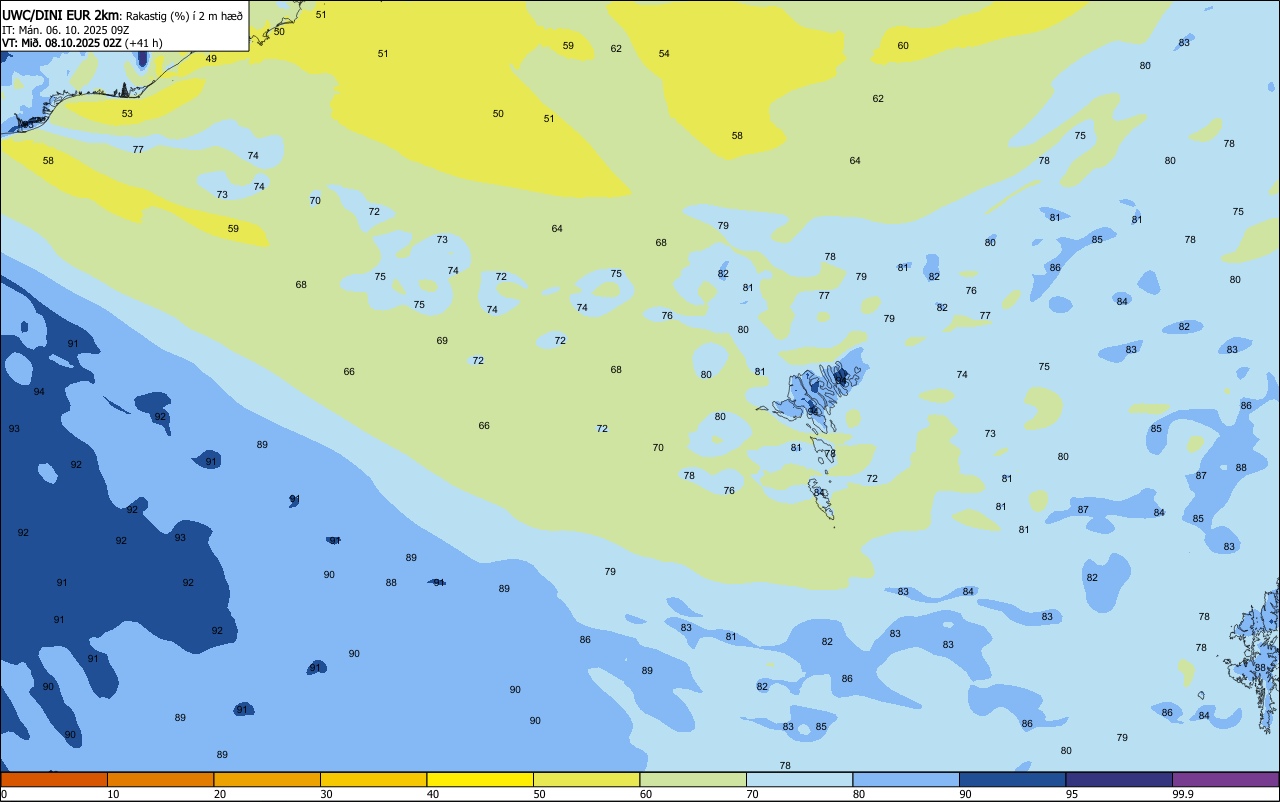Screen dimensions: 1280x802
Task: Click the '49' humidity value on the map
Action: [211, 59]
